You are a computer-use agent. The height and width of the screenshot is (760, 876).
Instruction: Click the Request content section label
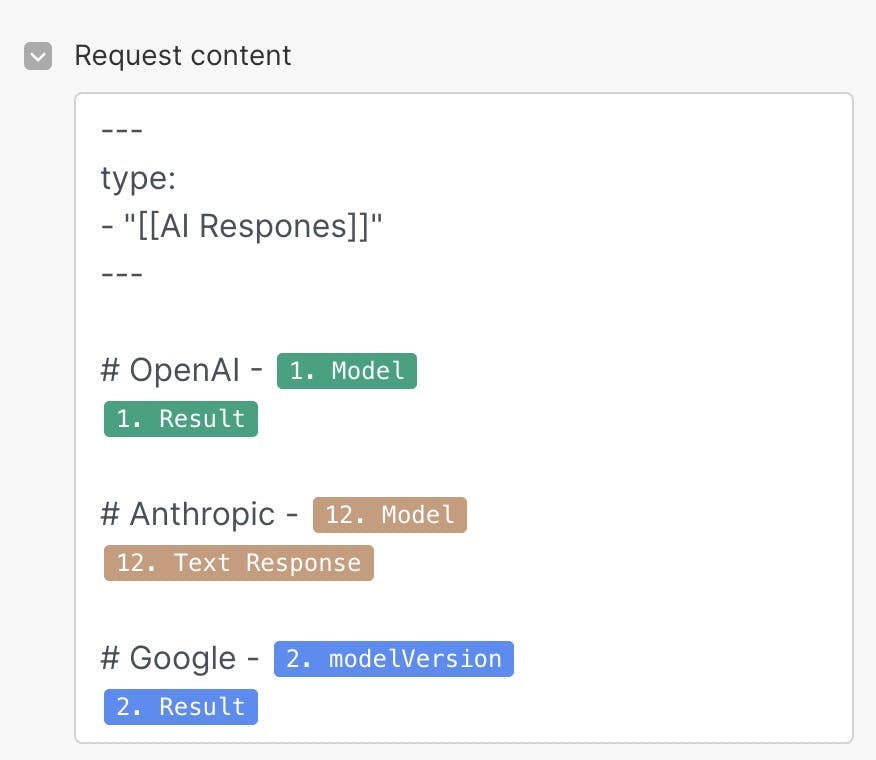(x=182, y=55)
